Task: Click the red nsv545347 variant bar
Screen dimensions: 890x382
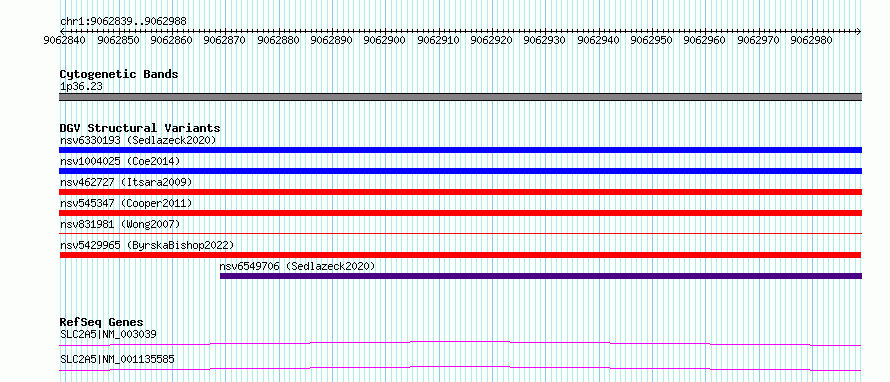Action: pos(460,213)
